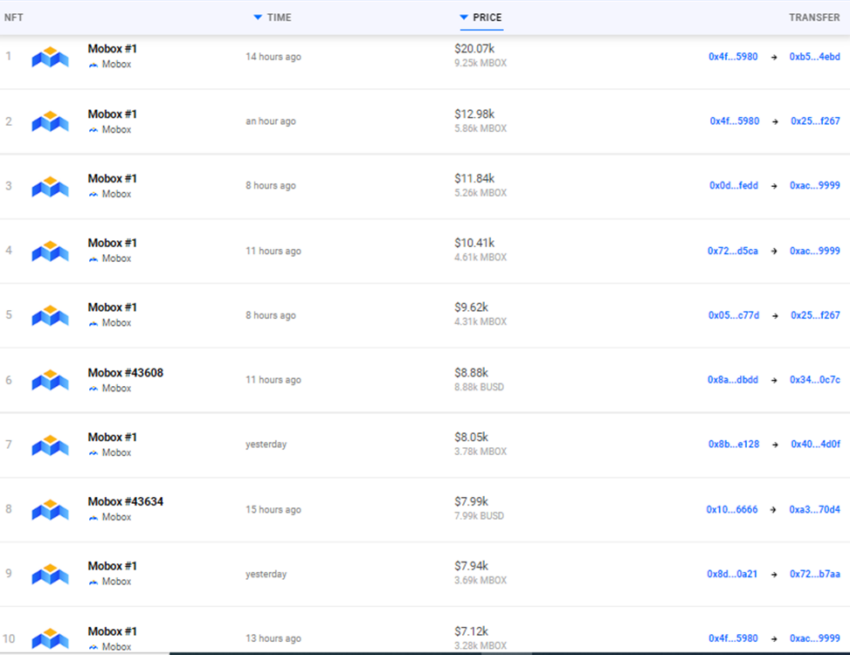Open Mobox #1 sold for $7.12k
This screenshot has height=655, width=850.
click(112, 632)
